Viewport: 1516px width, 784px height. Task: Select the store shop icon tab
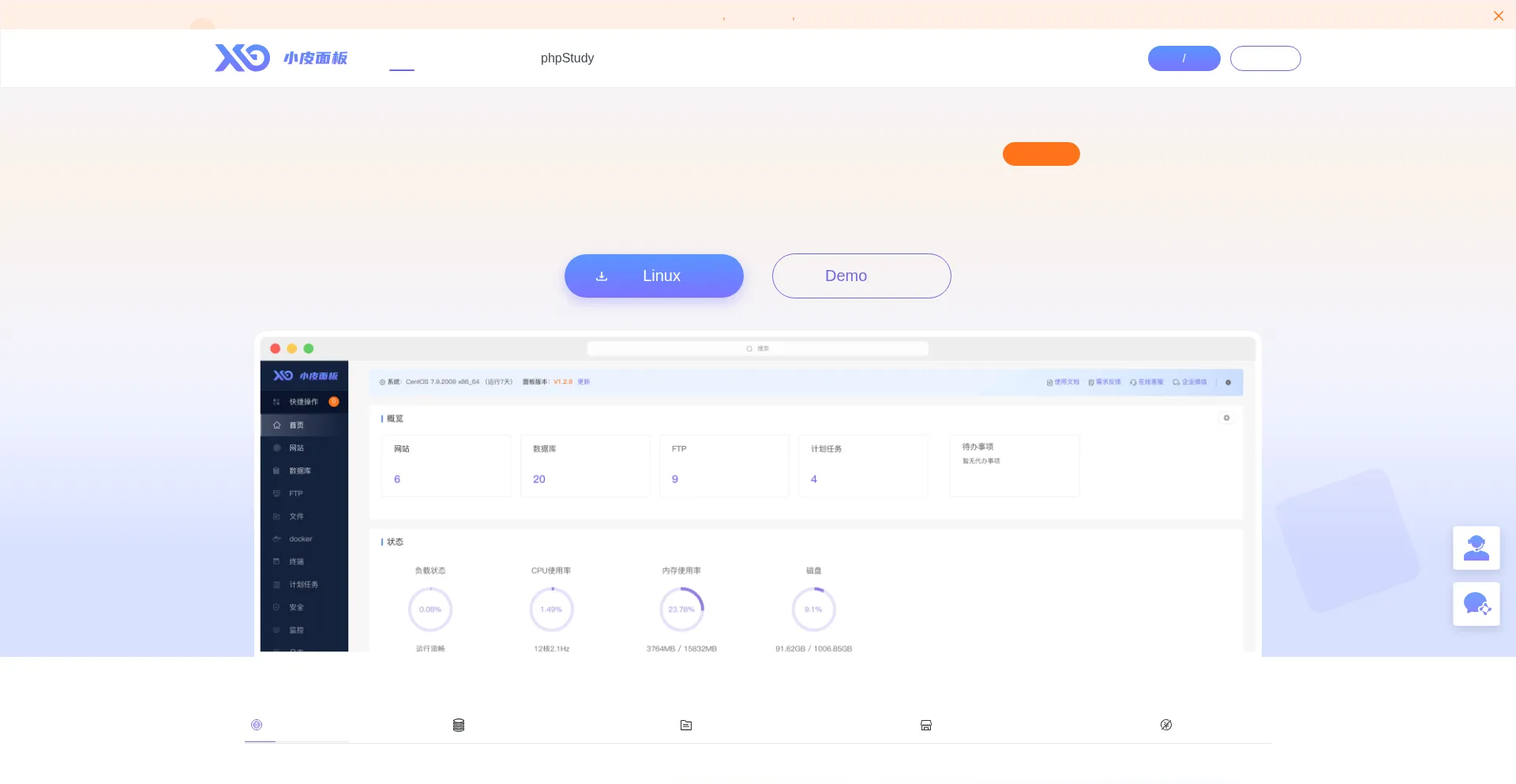pos(926,725)
